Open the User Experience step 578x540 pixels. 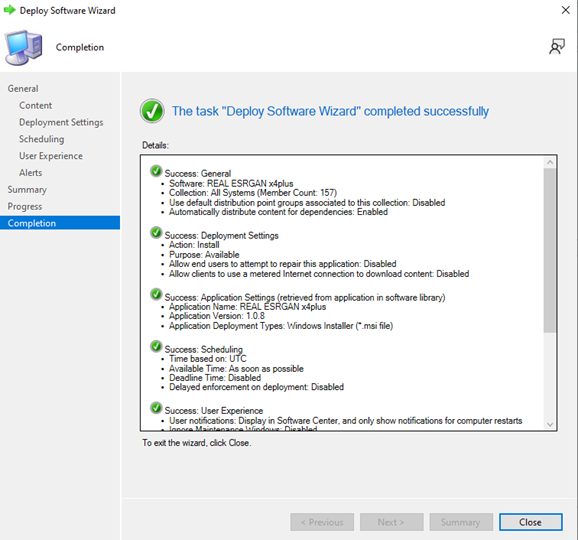[x=51, y=156]
